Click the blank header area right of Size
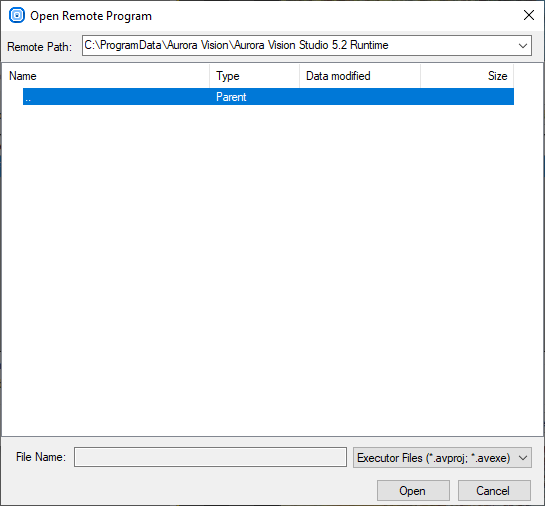Image resolution: width=545 pixels, height=506 pixels. coord(528,76)
